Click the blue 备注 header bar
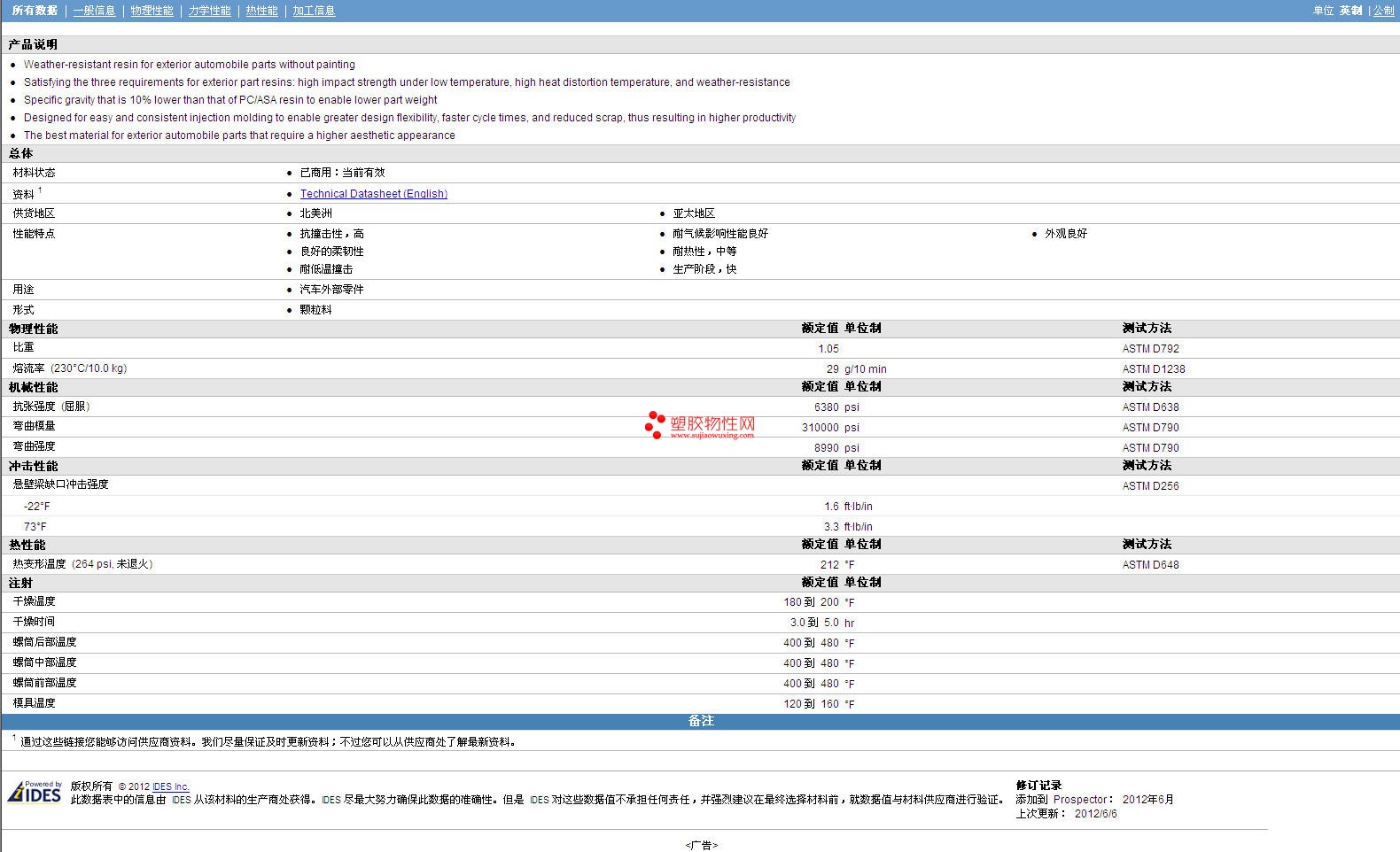1400x852 pixels. tap(700, 721)
